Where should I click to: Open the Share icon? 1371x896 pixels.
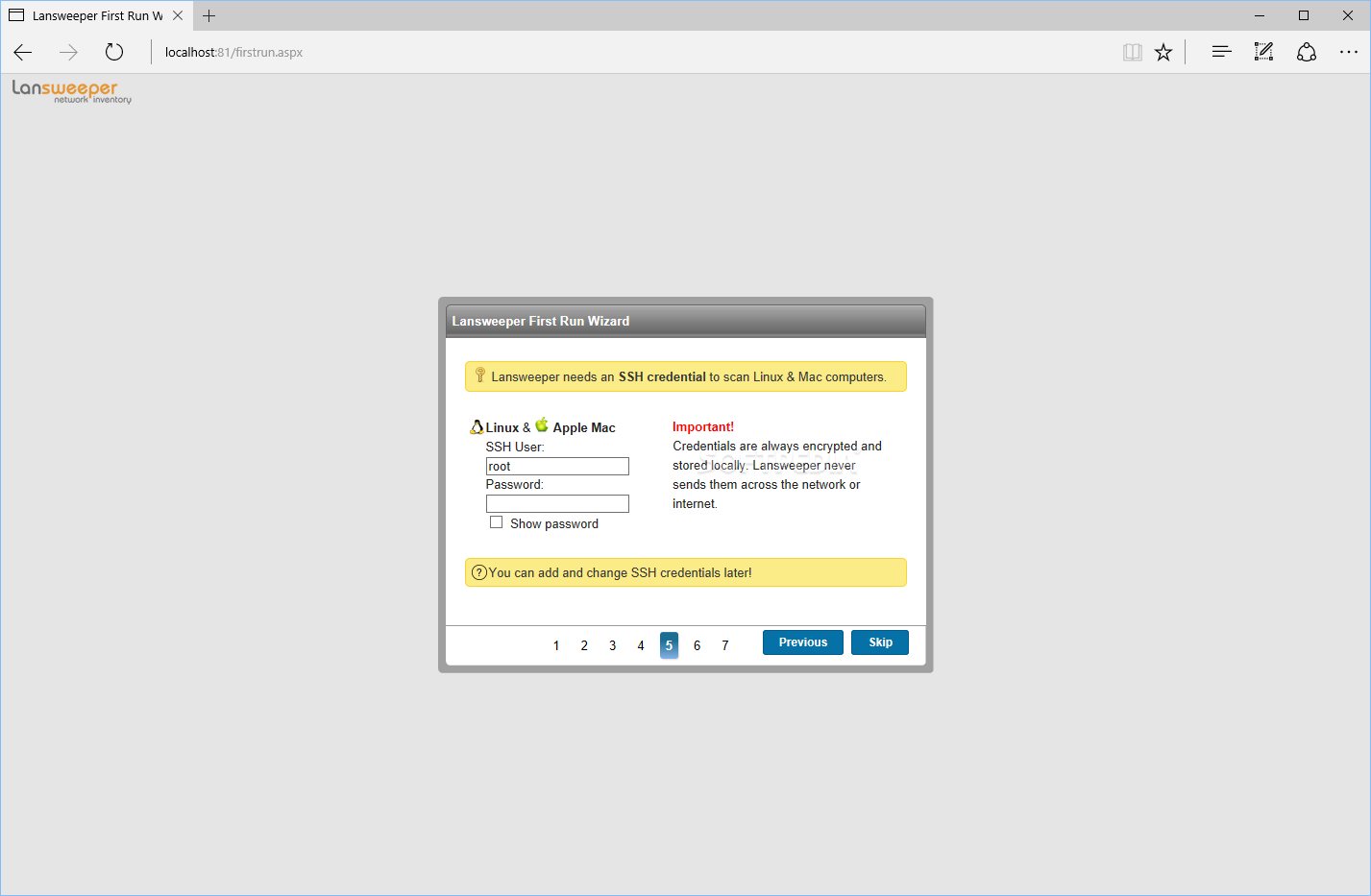pyautogui.click(x=1307, y=52)
